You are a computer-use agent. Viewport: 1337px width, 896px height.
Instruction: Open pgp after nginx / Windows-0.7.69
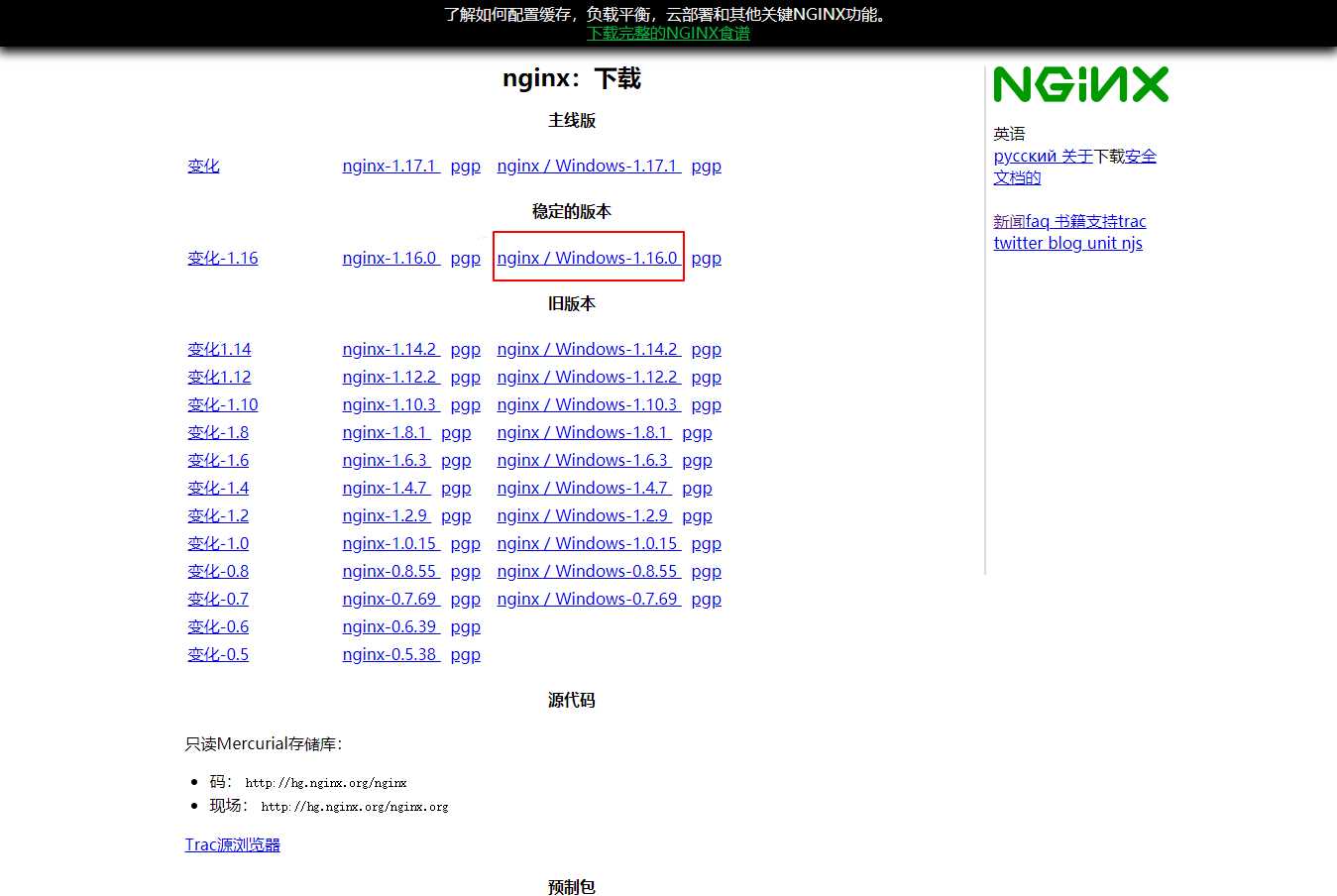[x=706, y=599]
